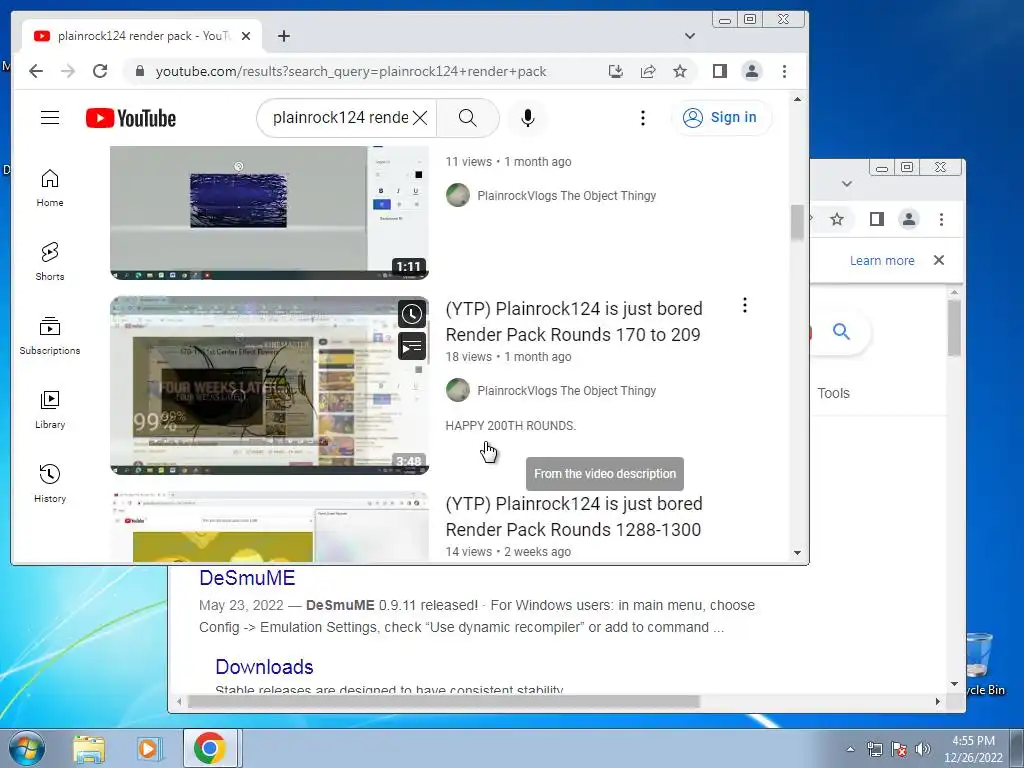Image resolution: width=1024 pixels, height=768 pixels.
Task: Open the Windows Start menu
Action: pos(27,748)
